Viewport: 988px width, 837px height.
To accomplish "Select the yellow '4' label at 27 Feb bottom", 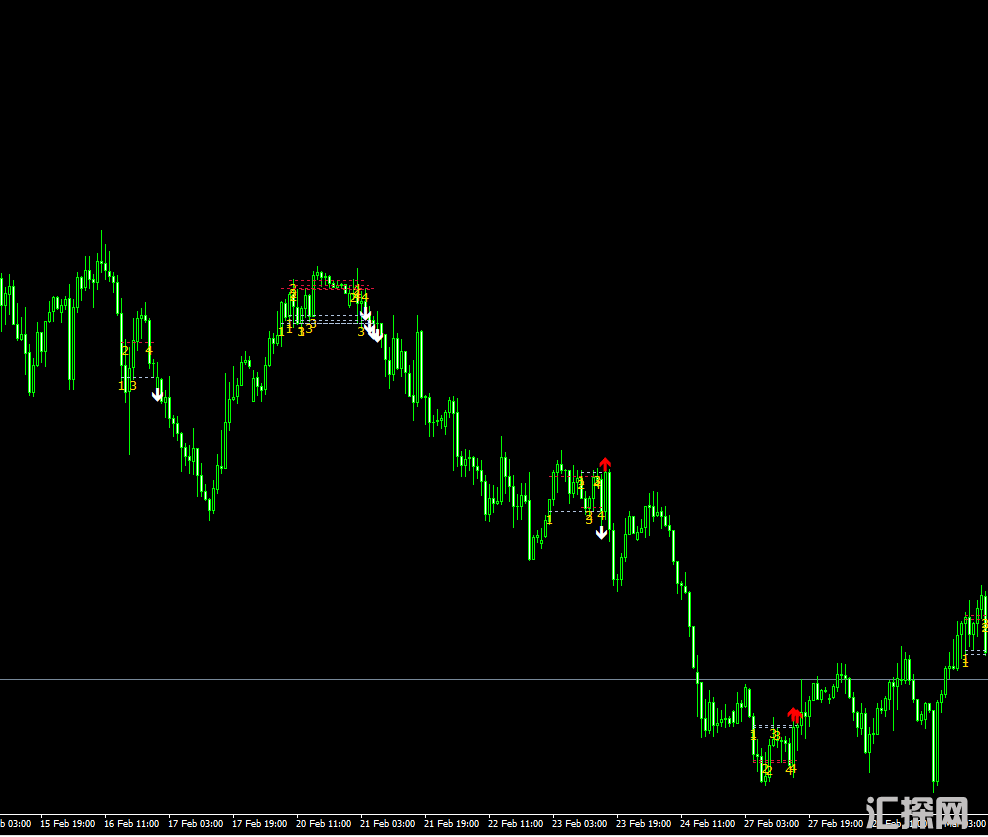I will (x=791, y=769).
